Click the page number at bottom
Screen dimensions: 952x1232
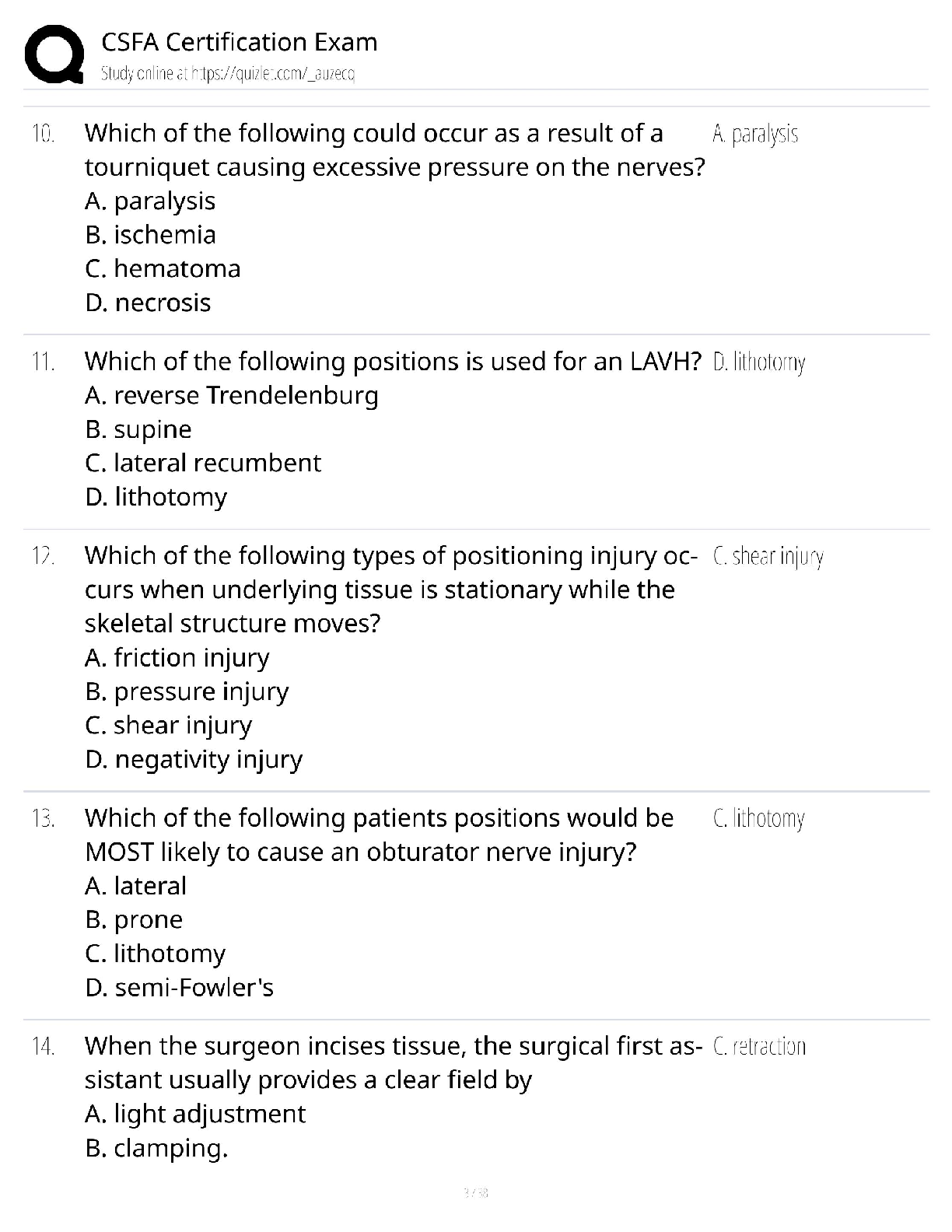pyautogui.click(x=475, y=1192)
